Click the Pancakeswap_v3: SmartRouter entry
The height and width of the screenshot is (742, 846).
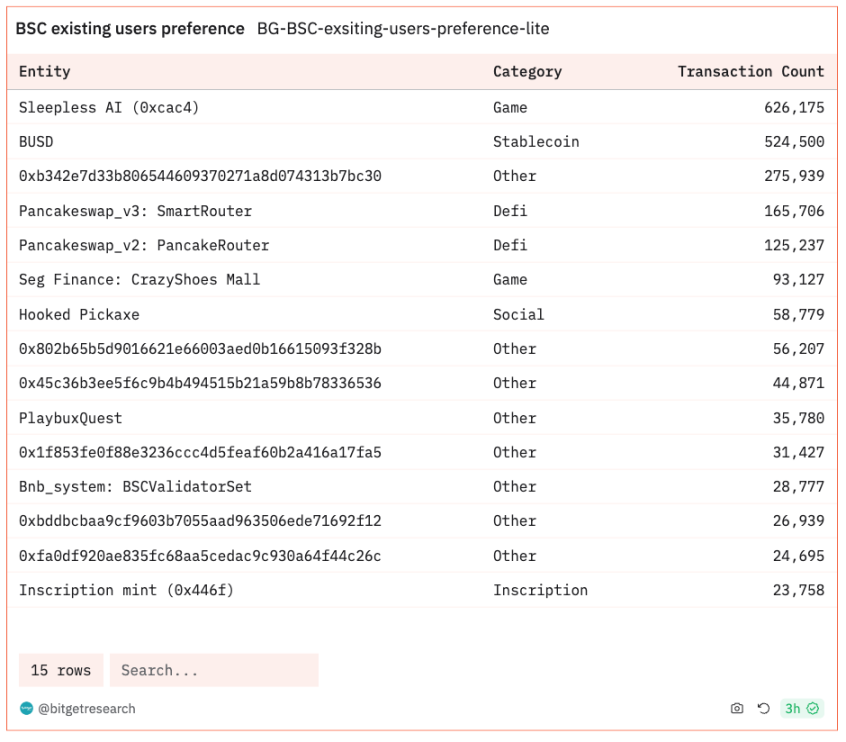[x=135, y=211]
